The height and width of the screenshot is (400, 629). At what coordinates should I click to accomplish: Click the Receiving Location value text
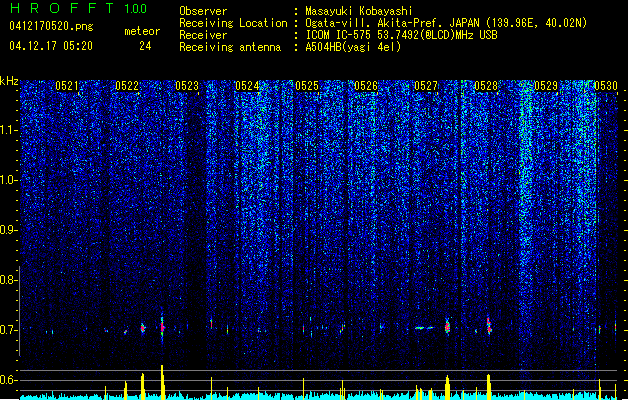[x=446, y=23]
